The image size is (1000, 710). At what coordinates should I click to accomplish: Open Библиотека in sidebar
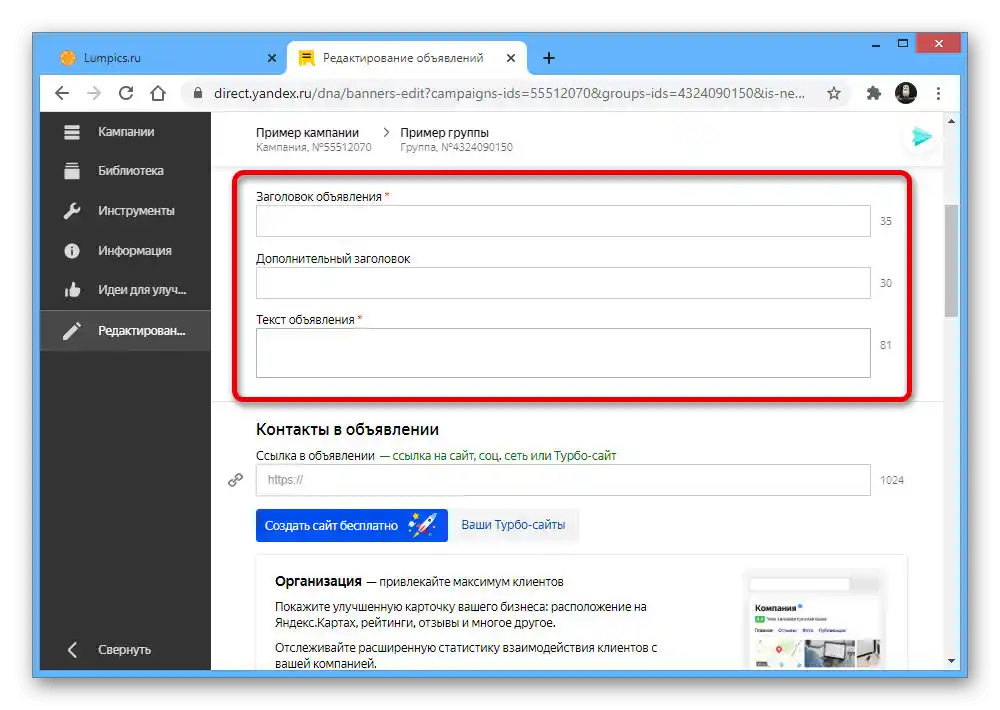125,171
